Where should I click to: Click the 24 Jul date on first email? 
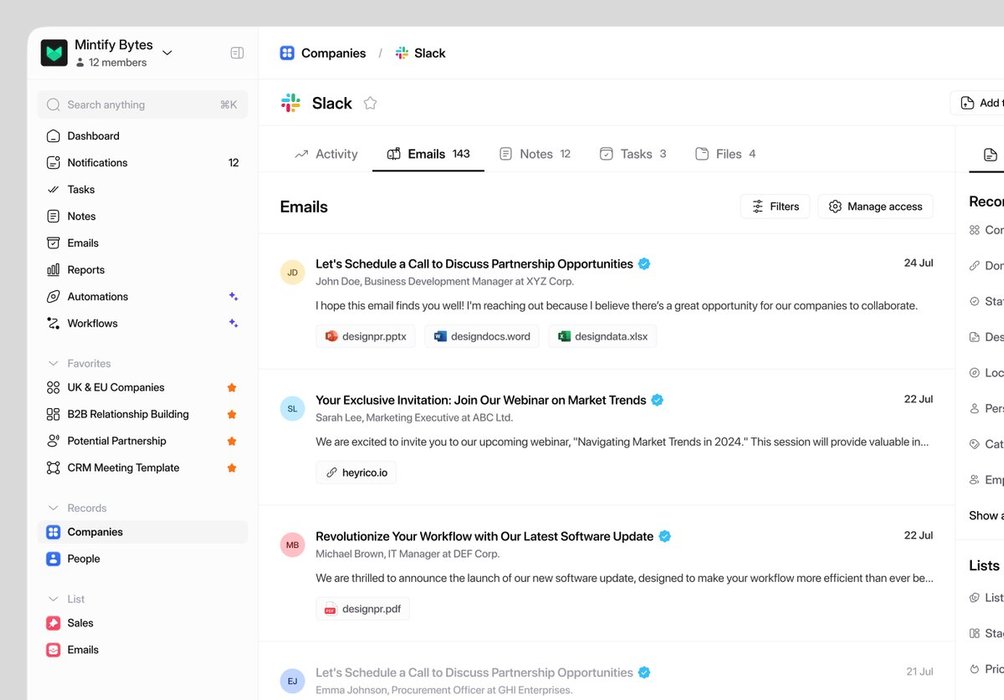[918, 263]
